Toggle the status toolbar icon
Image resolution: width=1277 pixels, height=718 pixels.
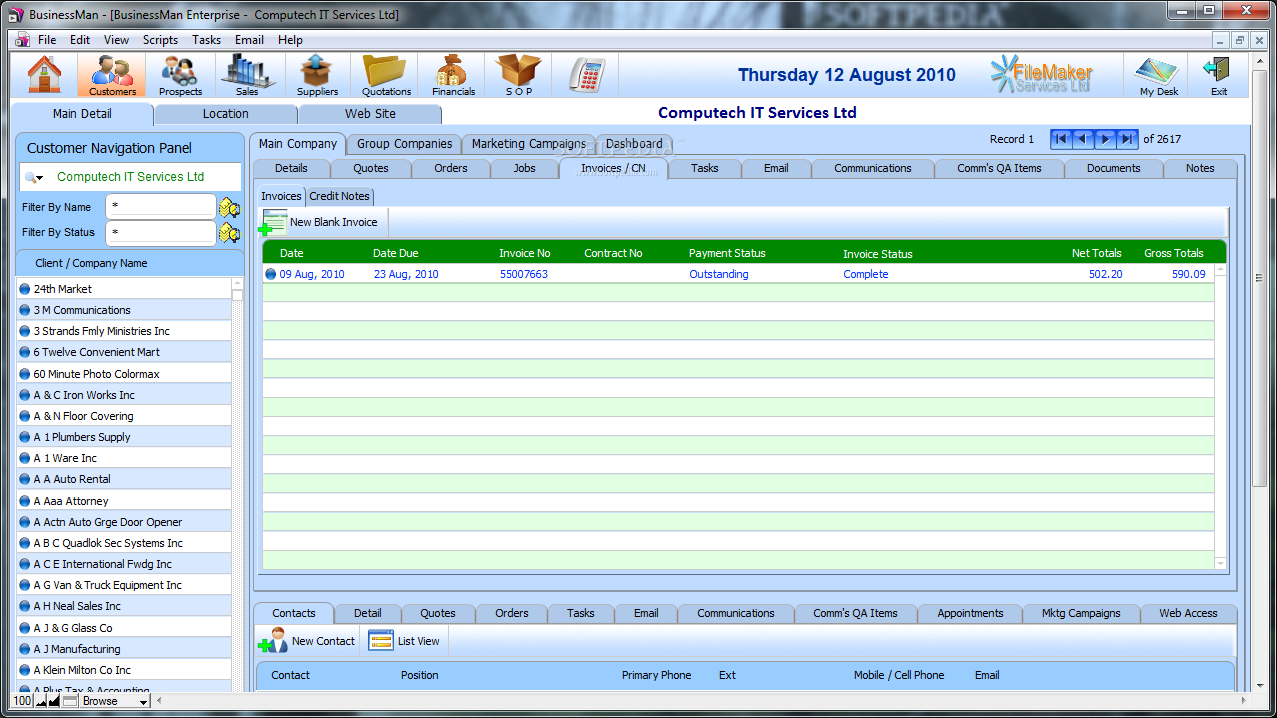tap(70, 701)
